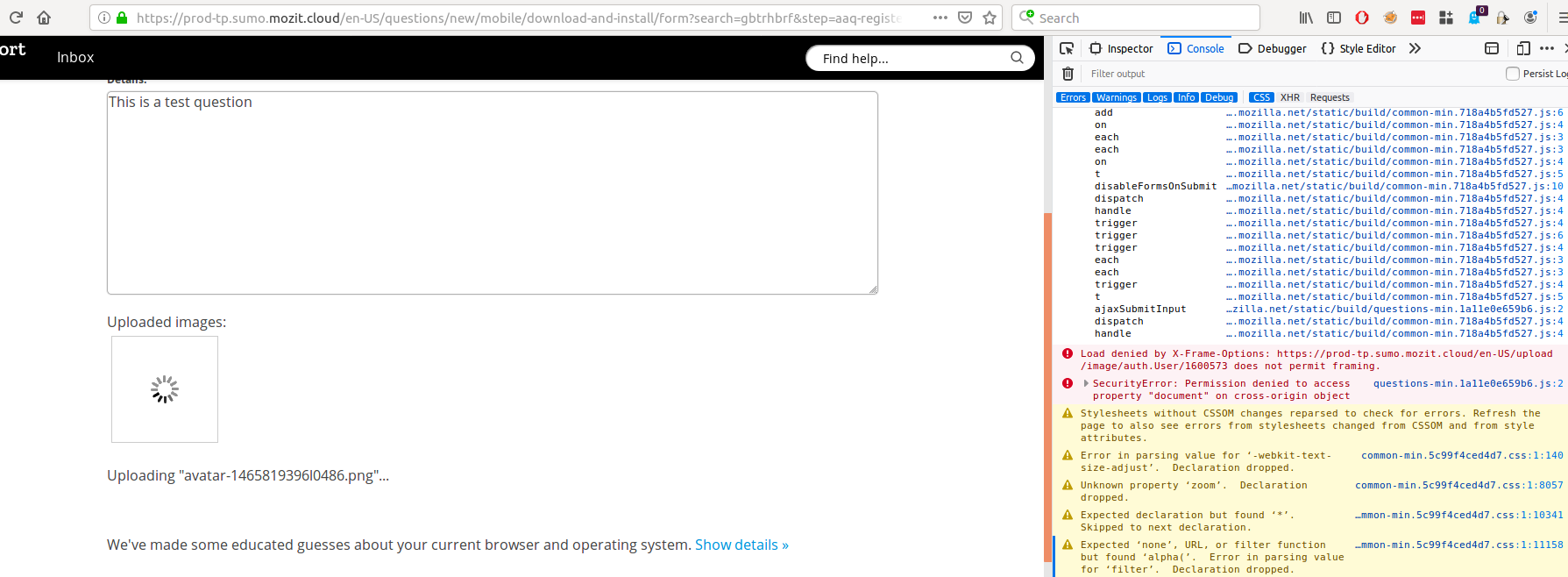Viewport: 1568px width, 577px height.
Task: Go to the browser home page
Action: pyautogui.click(x=44, y=18)
